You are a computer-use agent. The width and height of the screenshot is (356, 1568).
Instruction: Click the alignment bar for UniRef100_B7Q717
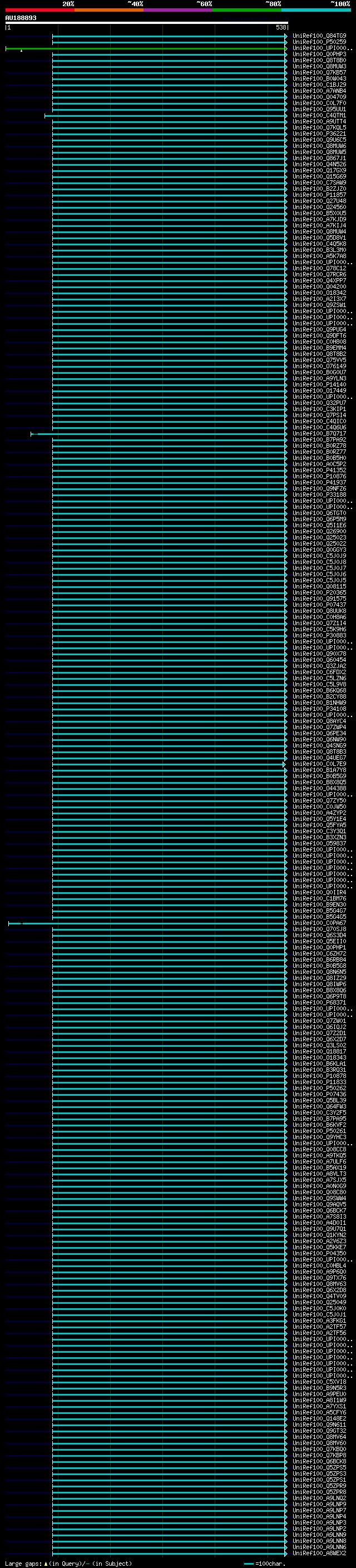(159, 434)
